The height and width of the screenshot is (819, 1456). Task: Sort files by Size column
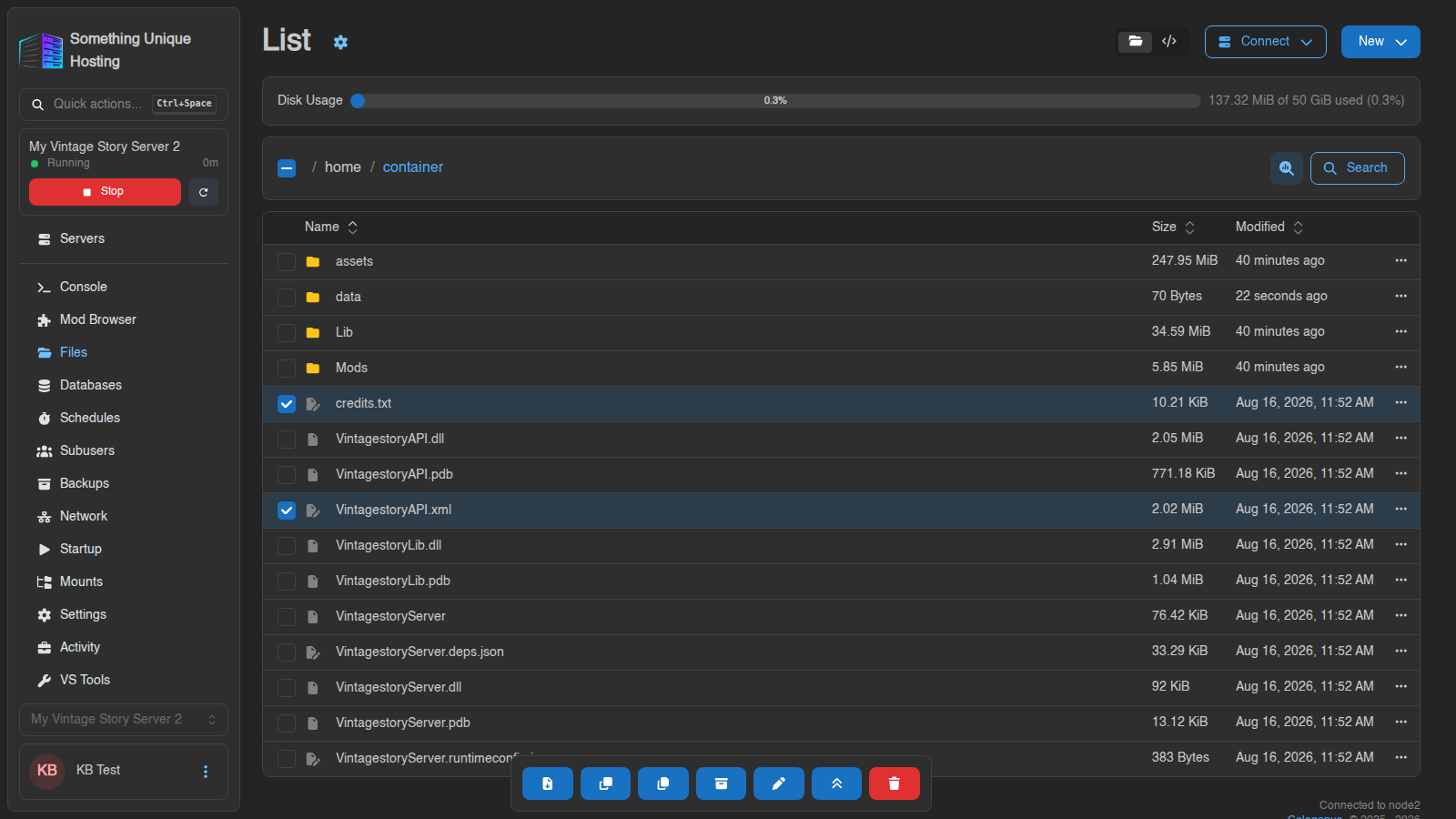pos(1173,227)
